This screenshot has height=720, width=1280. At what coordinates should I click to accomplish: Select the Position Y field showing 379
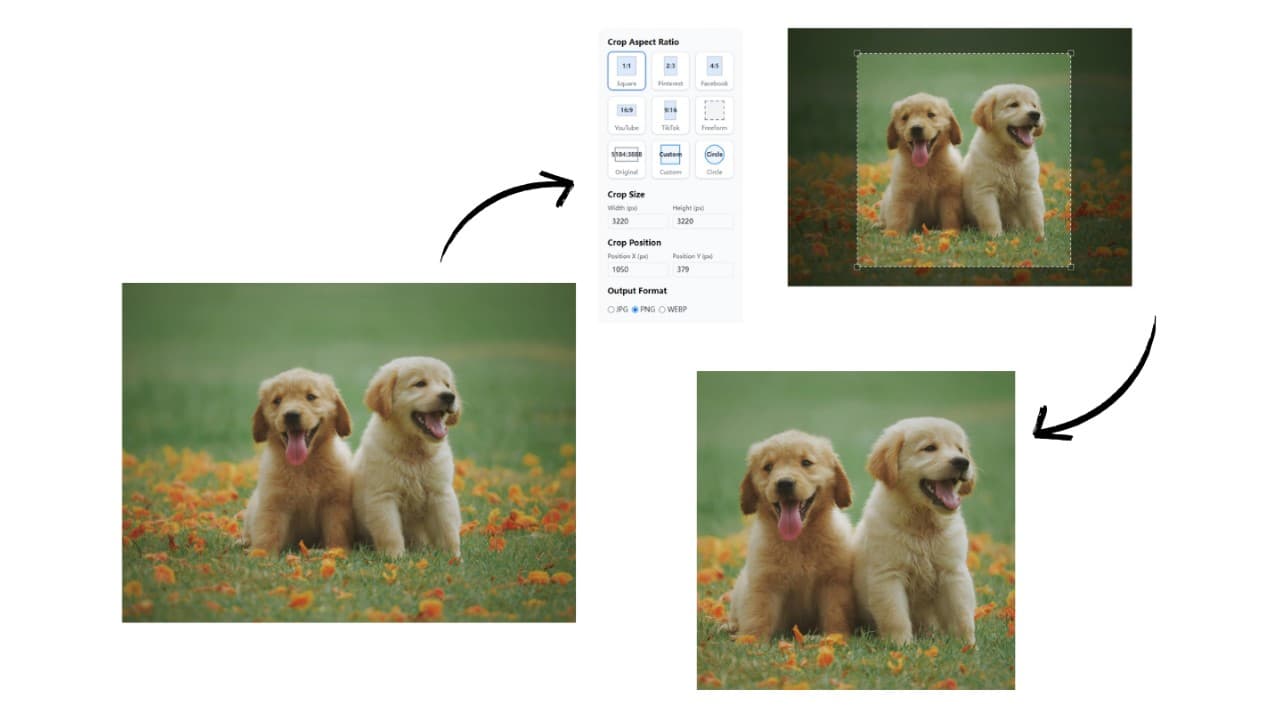point(701,269)
